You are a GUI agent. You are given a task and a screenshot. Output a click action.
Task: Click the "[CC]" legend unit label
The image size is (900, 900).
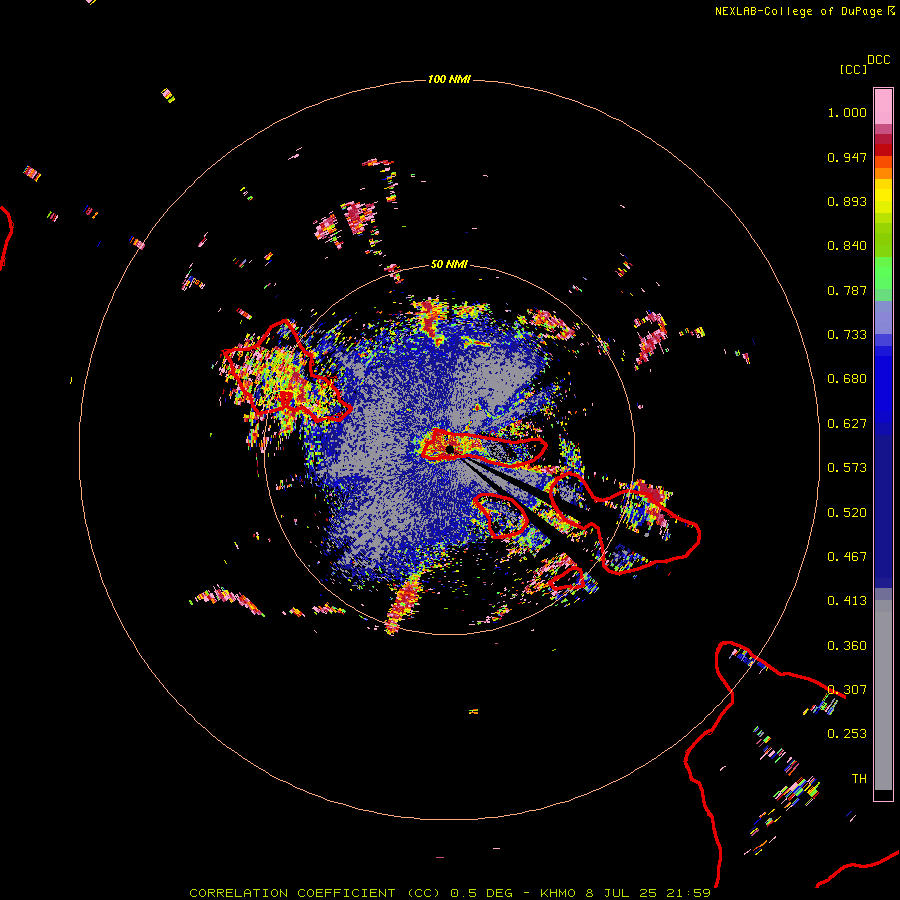(853, 69)
